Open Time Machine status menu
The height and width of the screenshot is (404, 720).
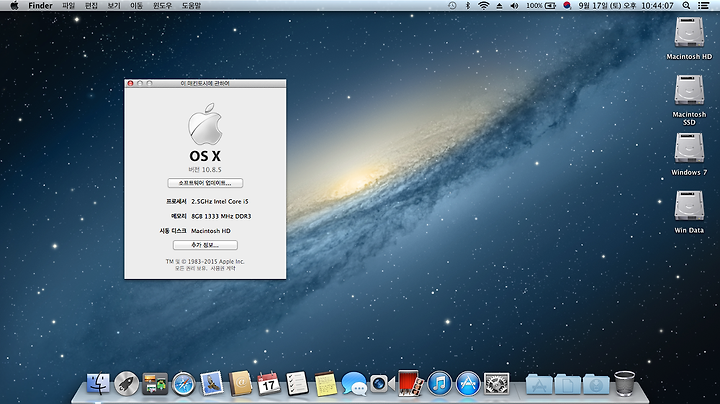(452, 6)
